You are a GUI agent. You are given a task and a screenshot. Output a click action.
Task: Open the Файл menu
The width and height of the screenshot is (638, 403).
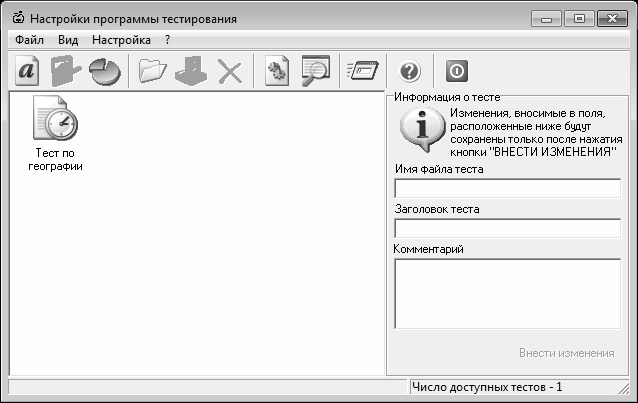pyautogui.click(x=29, y=40)
